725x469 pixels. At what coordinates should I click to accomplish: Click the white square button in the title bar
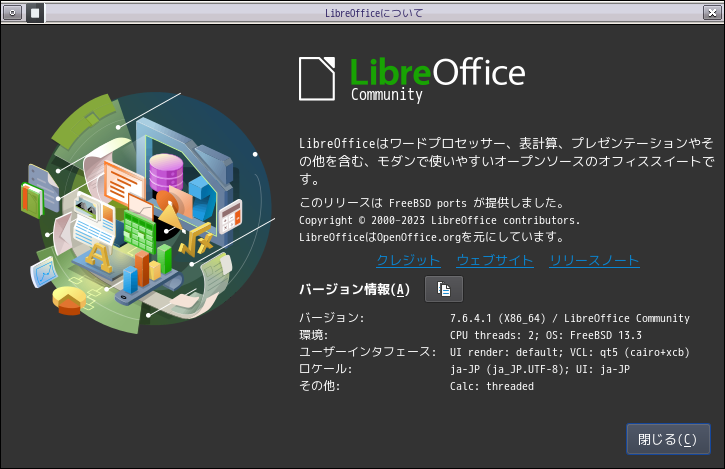pos(35,12)
